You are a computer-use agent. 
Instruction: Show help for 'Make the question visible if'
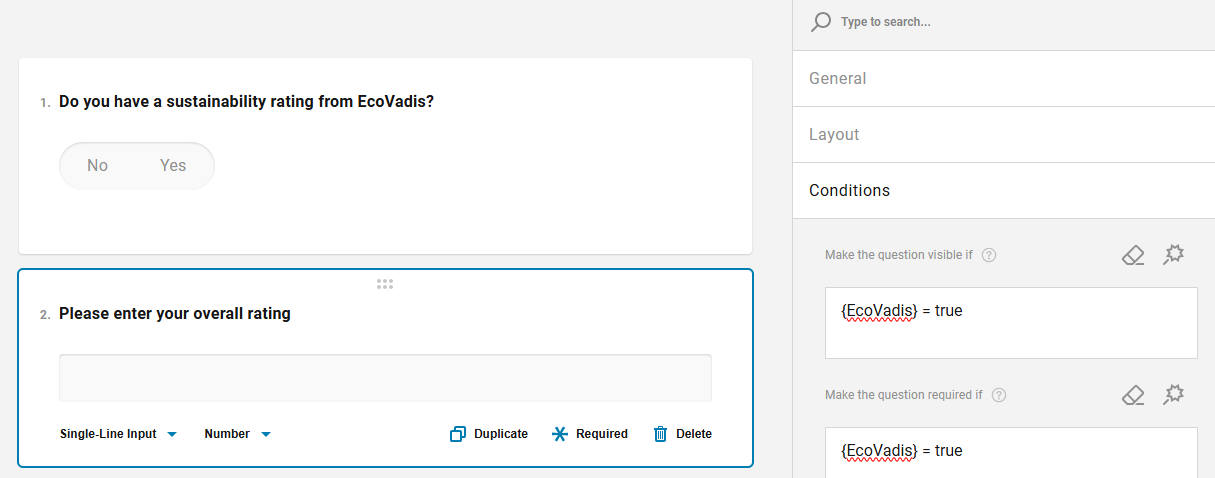989,255
